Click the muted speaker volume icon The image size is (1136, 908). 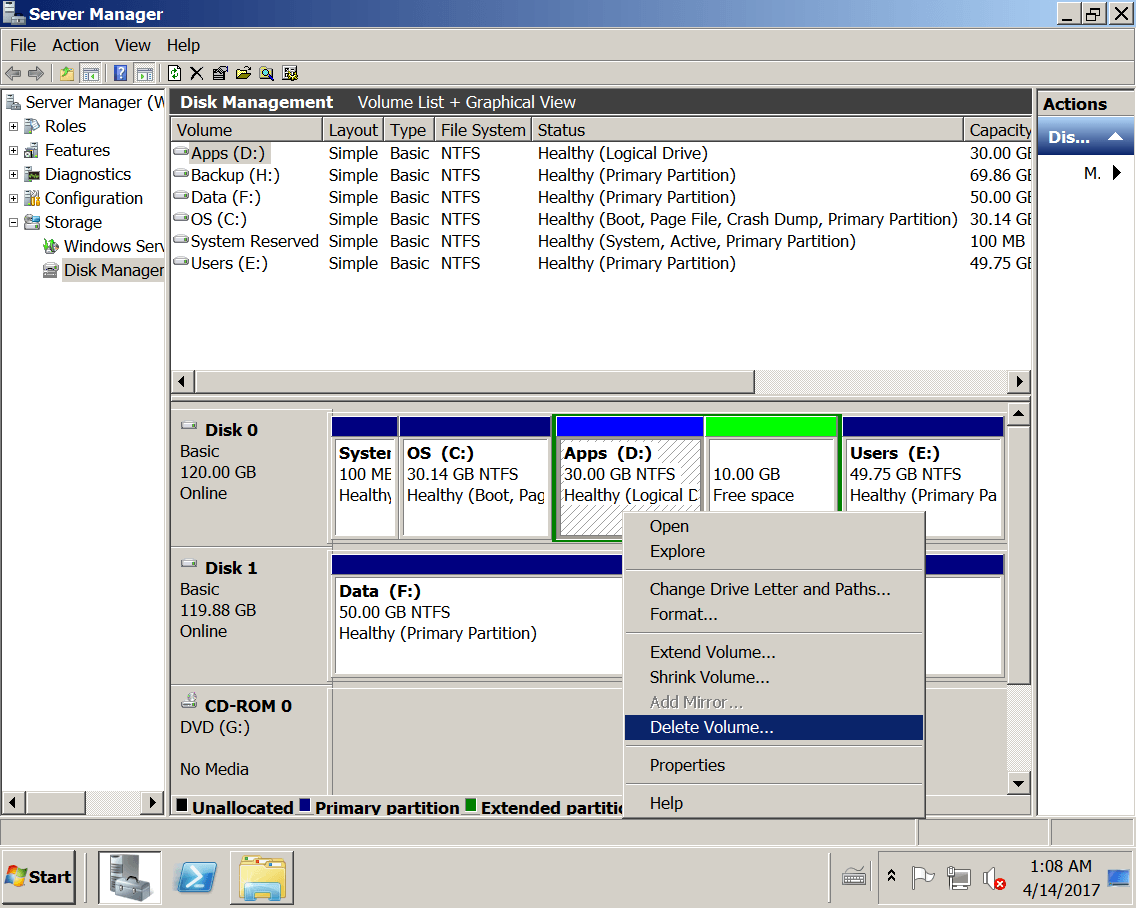pyautogui.click(x=994, y=878)
